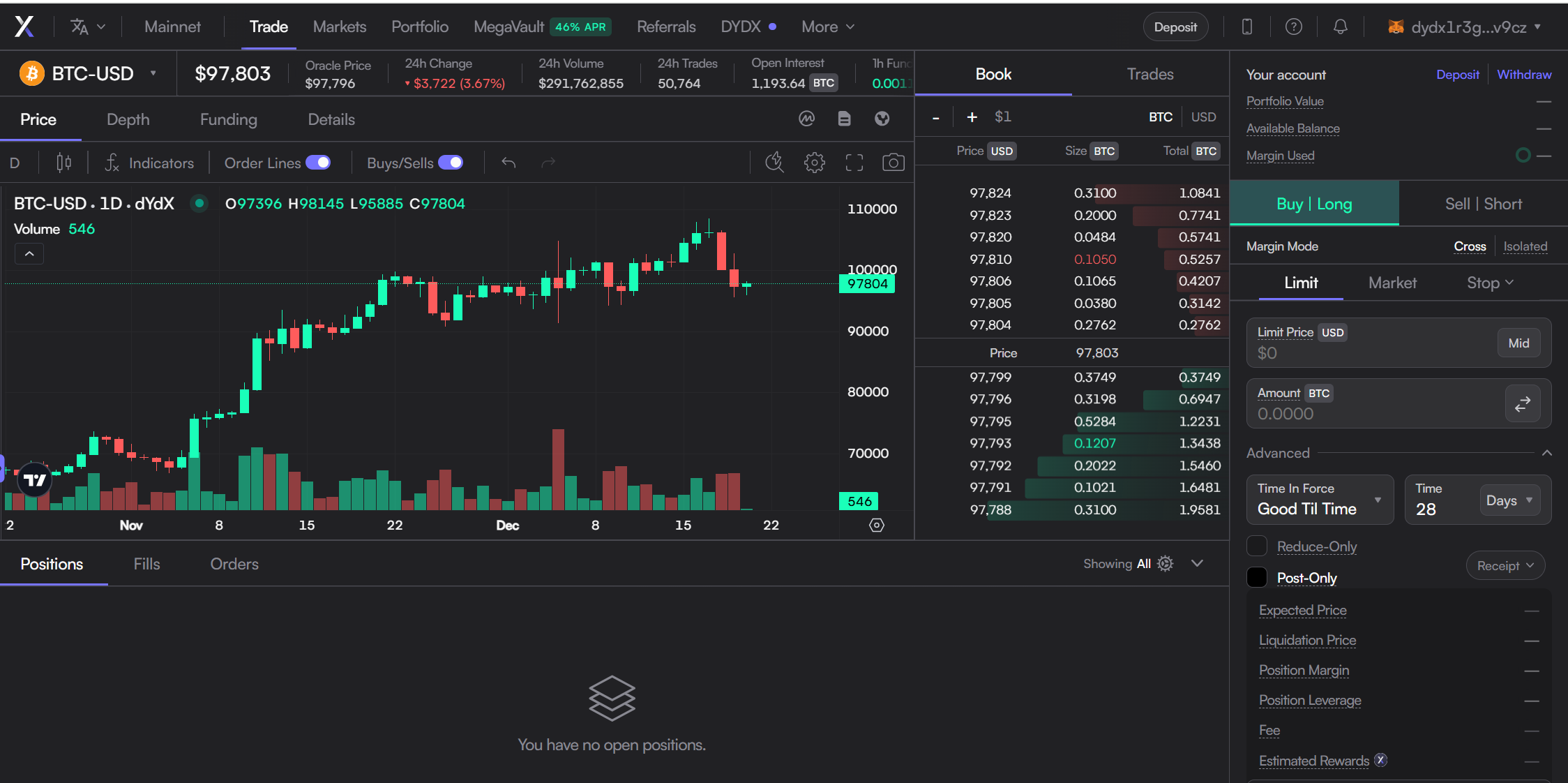Open BTC-USD market selector dropdown
Image resolution: width=1568 pixels, height=783 pixels.
coord(88,73)
